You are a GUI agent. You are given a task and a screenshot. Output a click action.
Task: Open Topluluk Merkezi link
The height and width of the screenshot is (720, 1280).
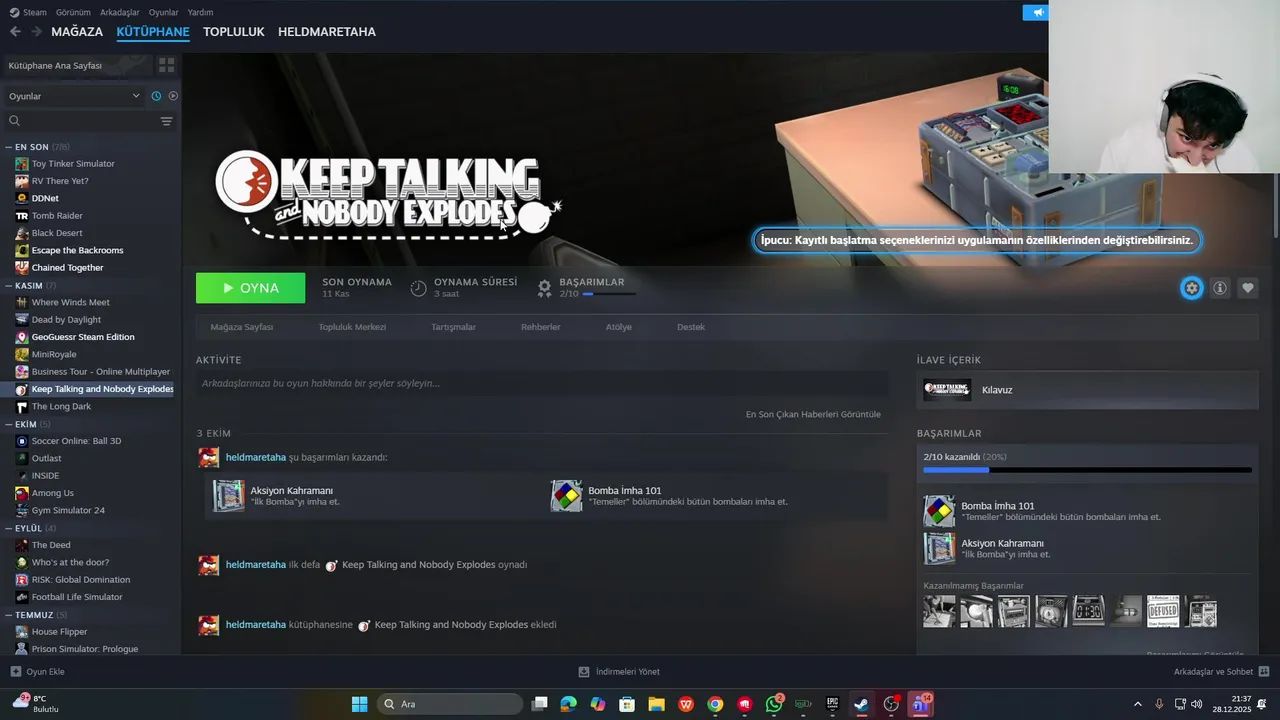(x=352, y=327)
